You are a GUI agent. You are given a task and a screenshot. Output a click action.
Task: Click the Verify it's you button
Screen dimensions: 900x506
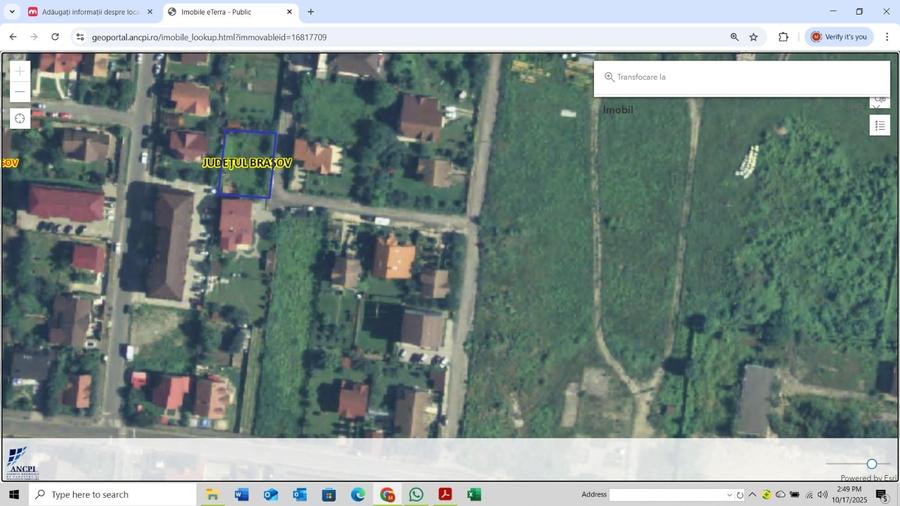[x=839, y=37]
